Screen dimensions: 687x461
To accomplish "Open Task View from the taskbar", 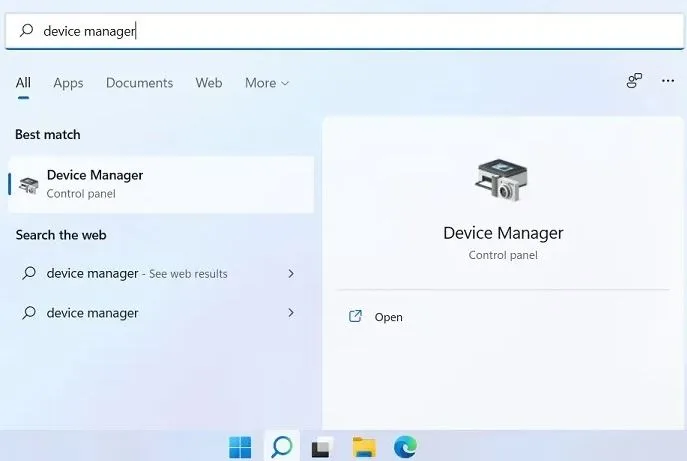I will pos(322,447).
